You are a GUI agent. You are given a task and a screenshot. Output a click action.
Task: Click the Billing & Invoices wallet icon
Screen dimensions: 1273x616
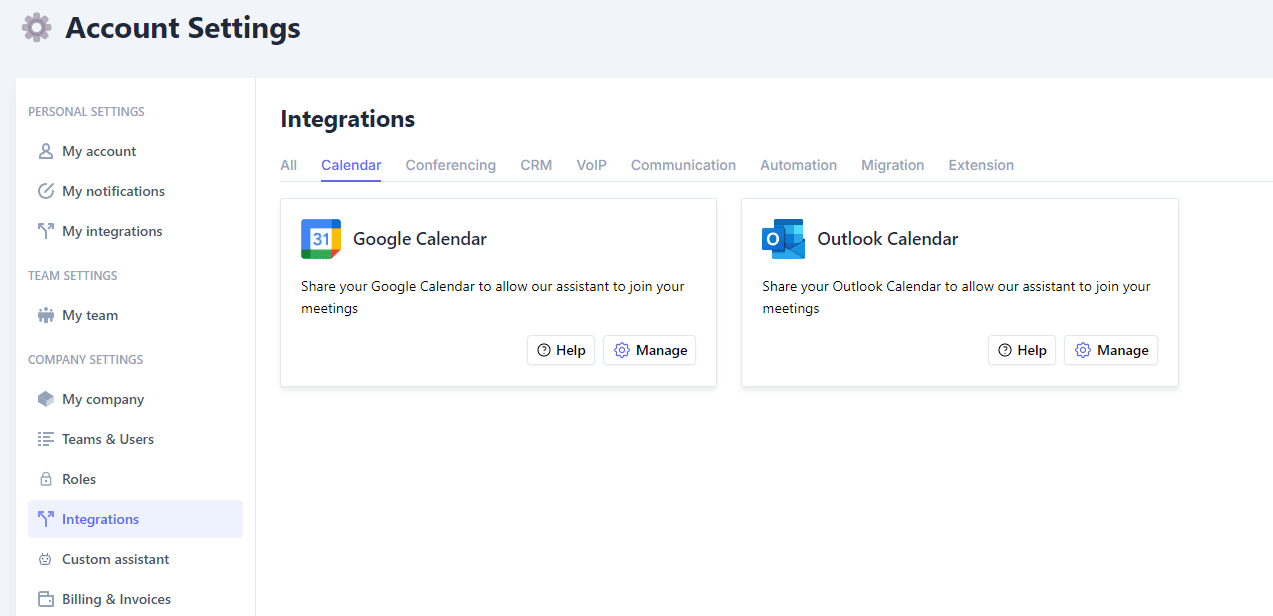(45, 599)
